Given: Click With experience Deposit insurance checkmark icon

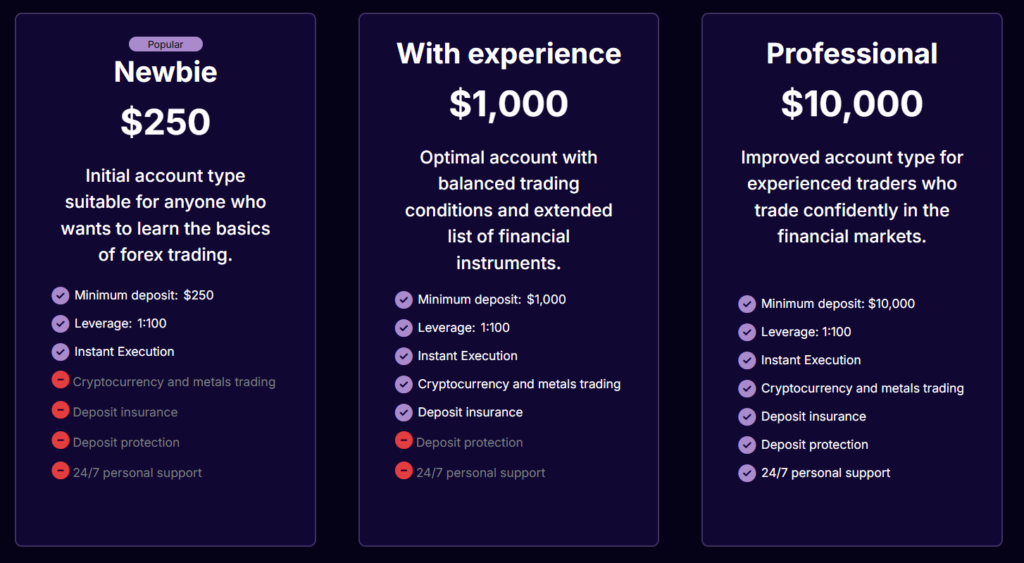Looking at the screenshot, I should [404, 412].
